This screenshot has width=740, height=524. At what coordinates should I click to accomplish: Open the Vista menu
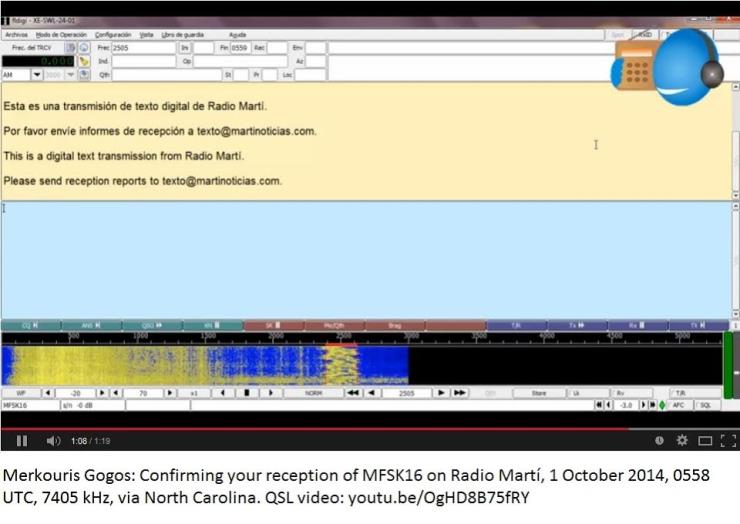click(146, 35)
